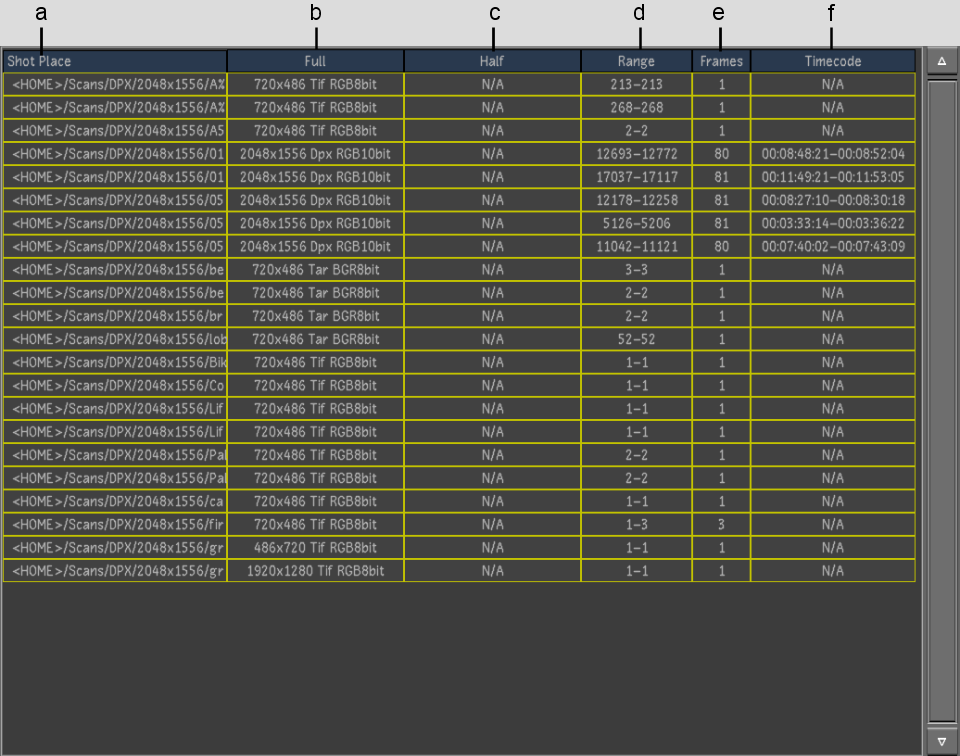Click the shot path ending in /br
The image size is (960, 756).
tap(115, 316)
